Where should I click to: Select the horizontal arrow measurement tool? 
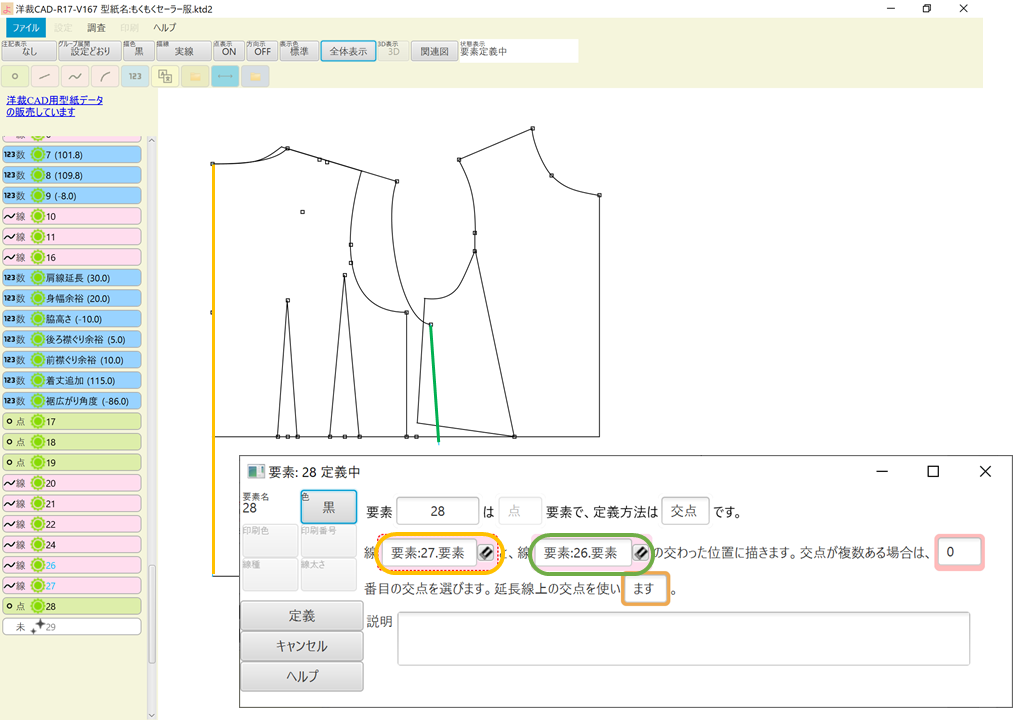(224, 76)
